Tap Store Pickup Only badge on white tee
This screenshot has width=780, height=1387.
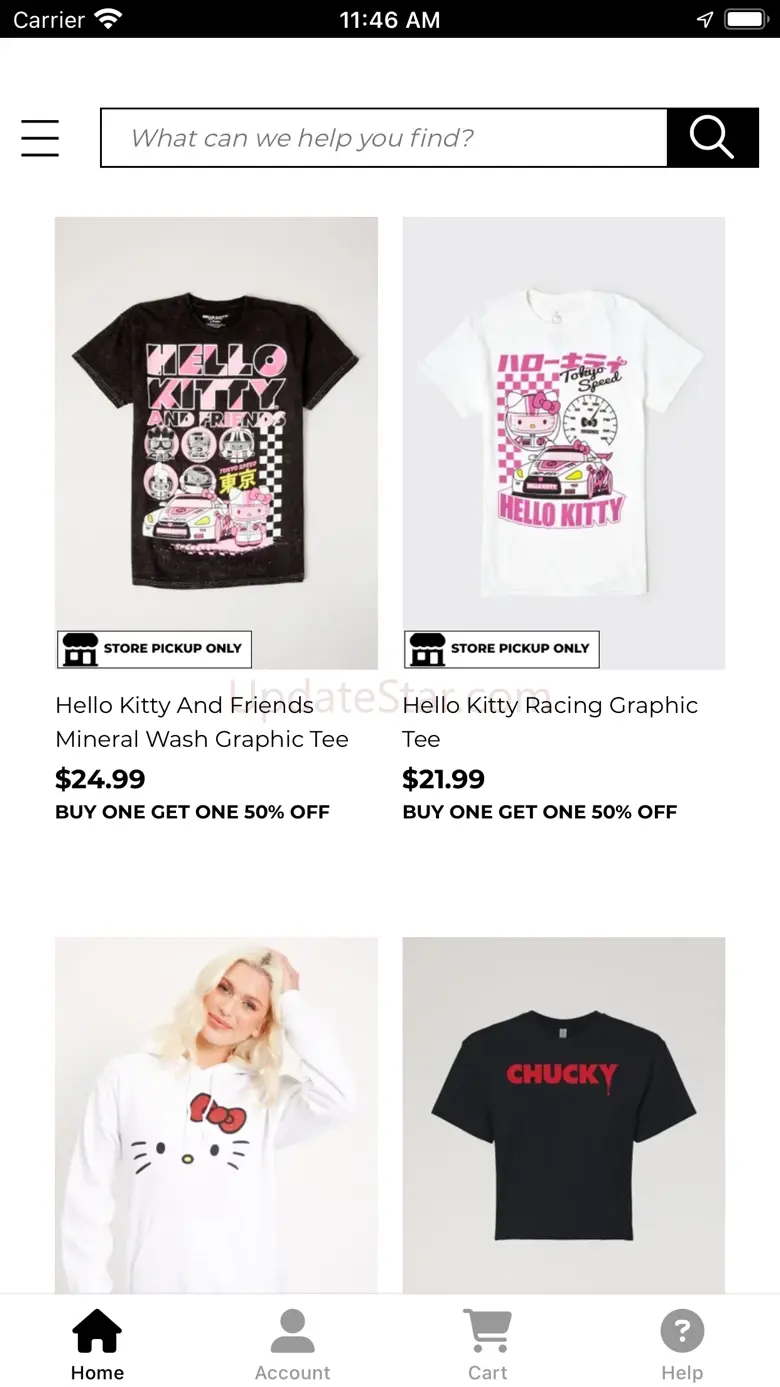click(x=502, y=649)
